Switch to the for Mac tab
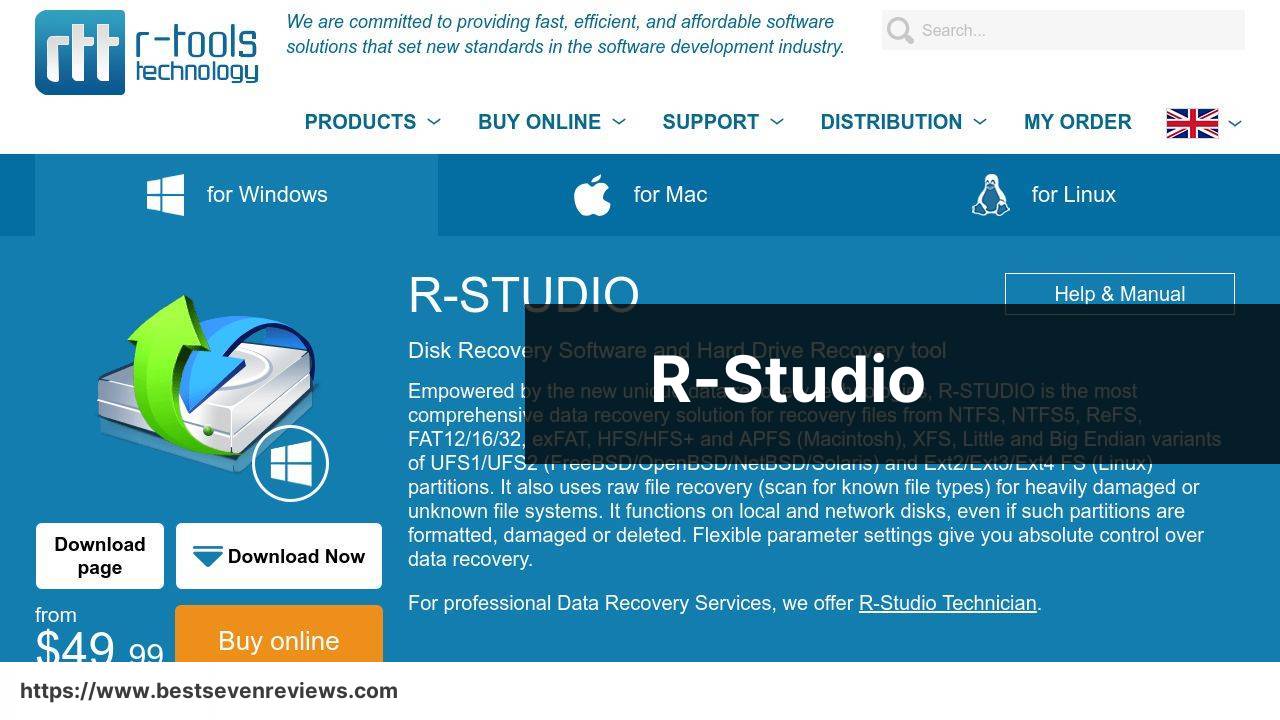The height and width of the screenshot is (720, 1280). [640, 195]
